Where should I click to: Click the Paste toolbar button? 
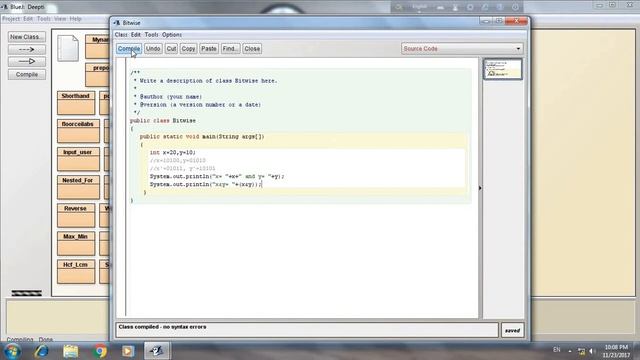pos(209,49)
